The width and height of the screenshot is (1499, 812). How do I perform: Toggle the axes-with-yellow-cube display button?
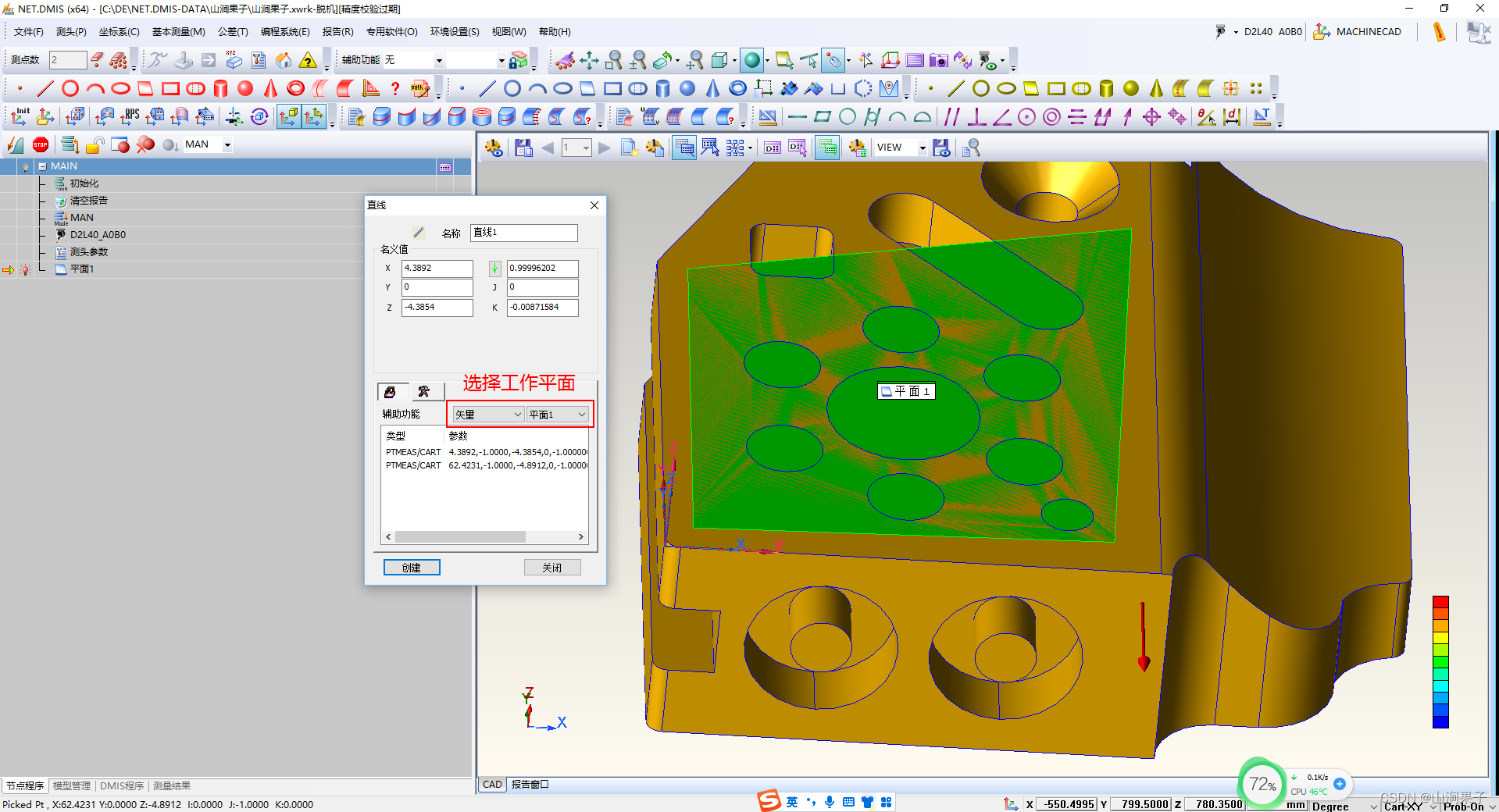click(x=288, y=116)
